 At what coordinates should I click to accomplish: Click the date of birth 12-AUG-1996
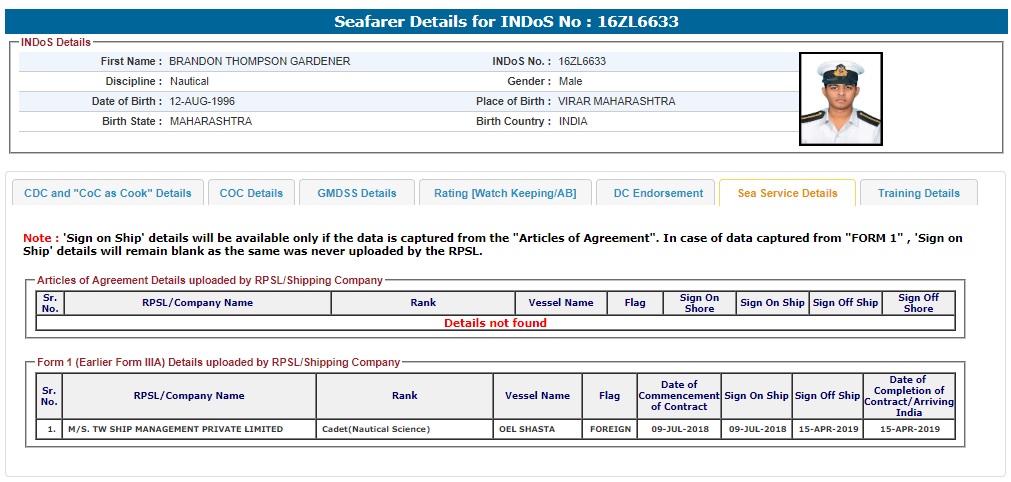tap(202, 101)
